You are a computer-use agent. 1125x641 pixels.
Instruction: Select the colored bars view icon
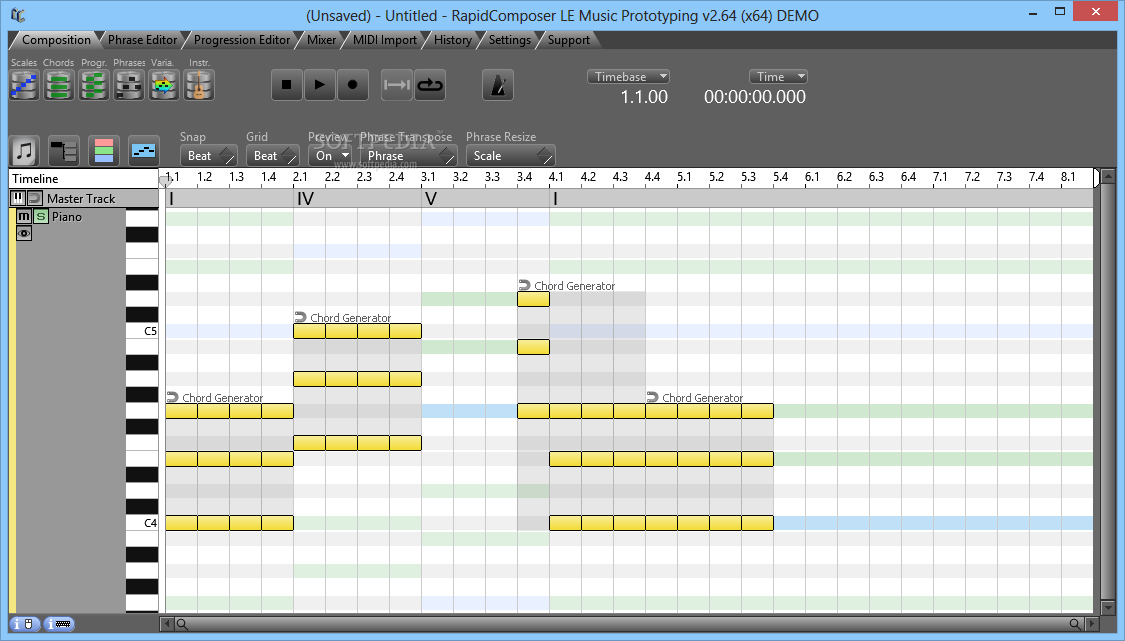(x=104, y=151)
